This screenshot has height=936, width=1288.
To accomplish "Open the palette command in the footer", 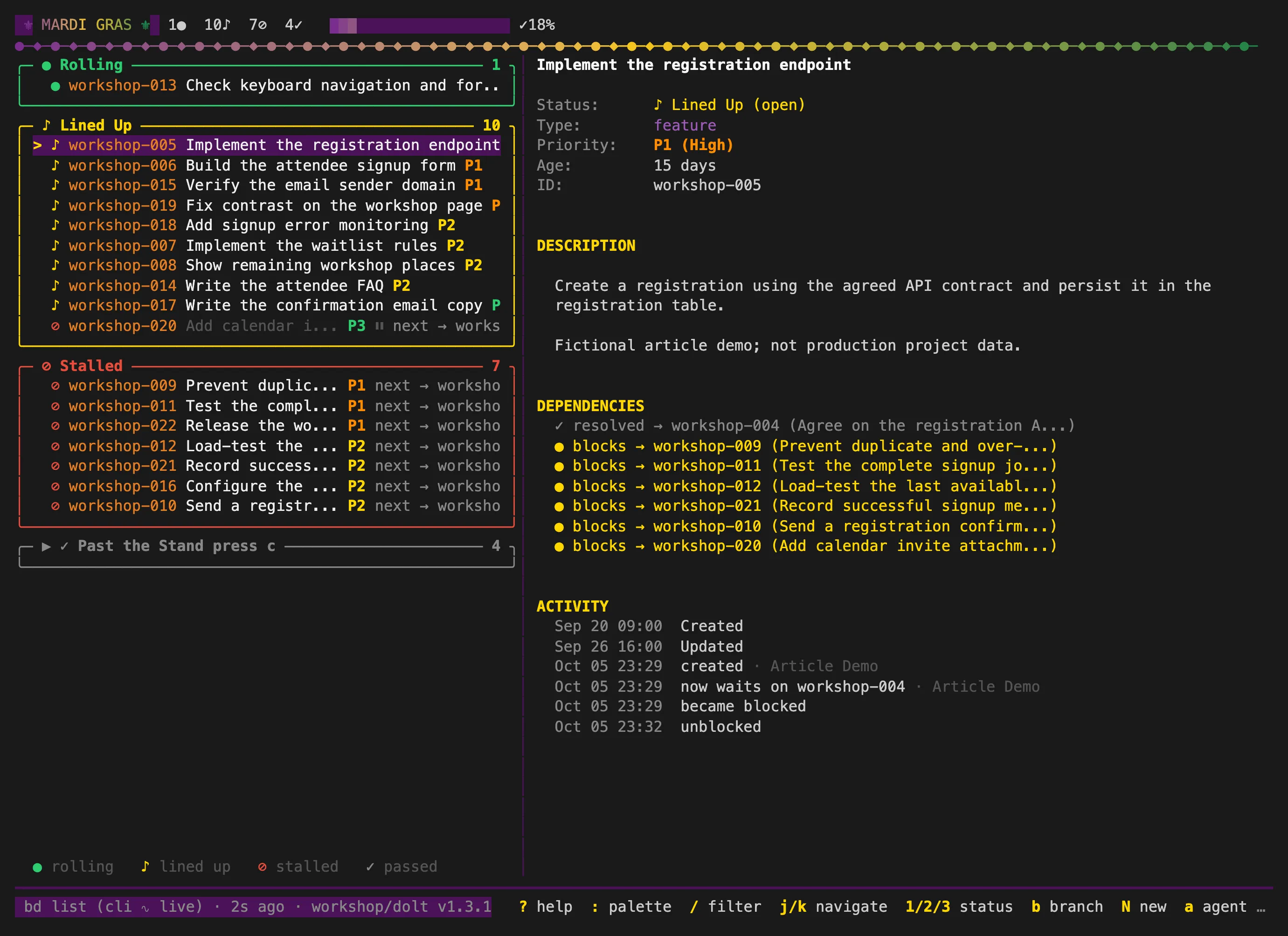I will [x=631, y=907].
